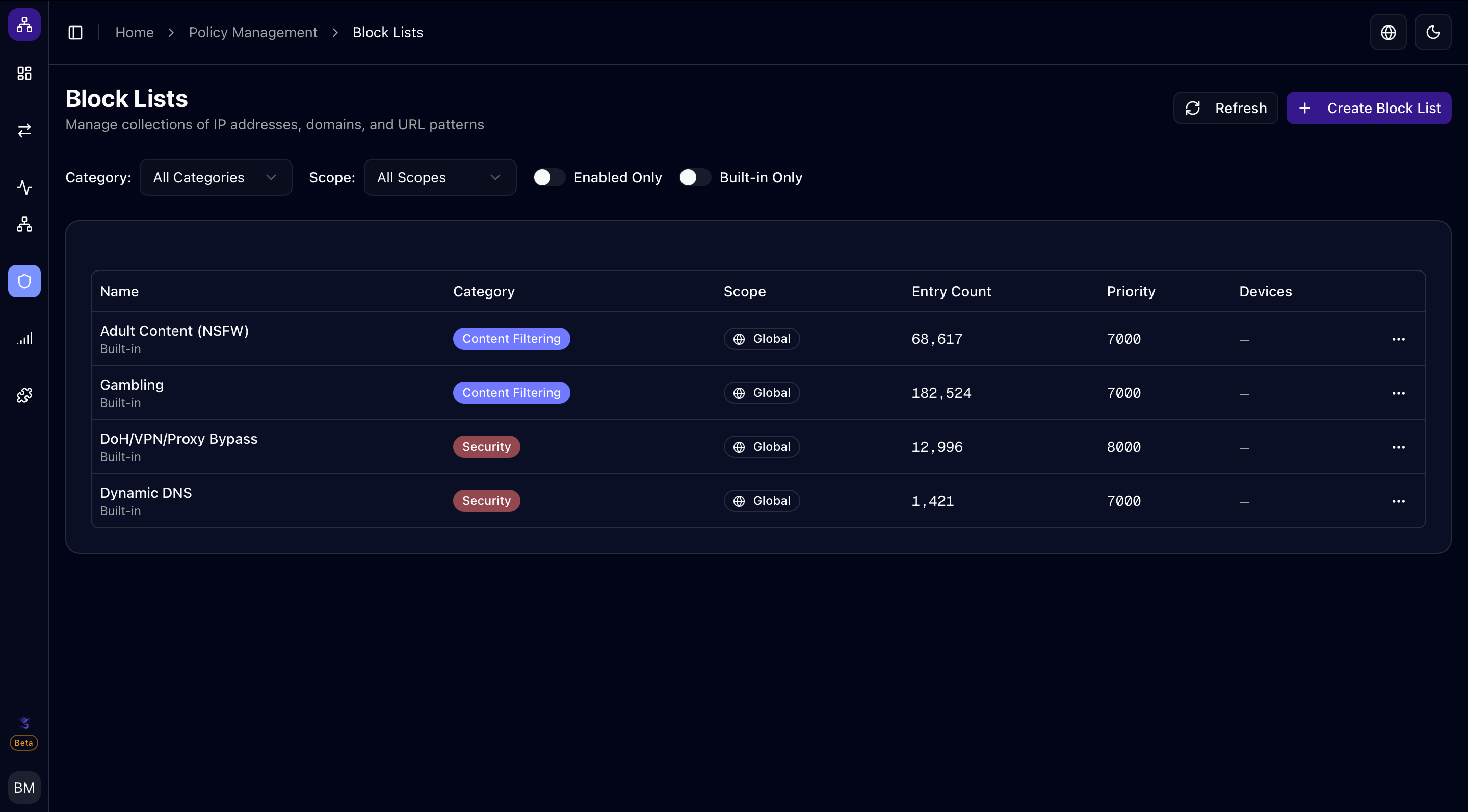1468x812 pixels.
Task: Expand the All Scopes dropdown
Action: coord(439,177)
